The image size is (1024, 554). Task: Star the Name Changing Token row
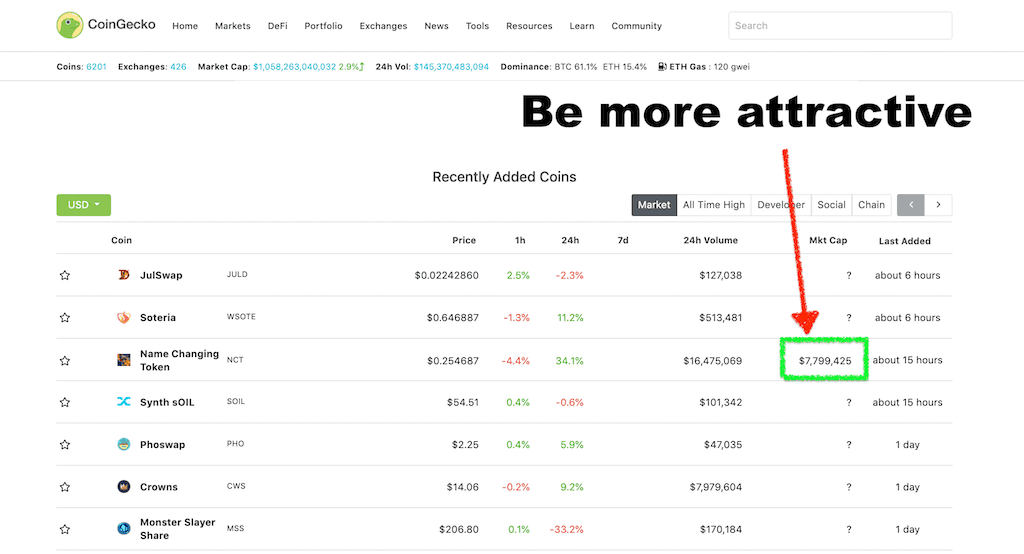65,361
